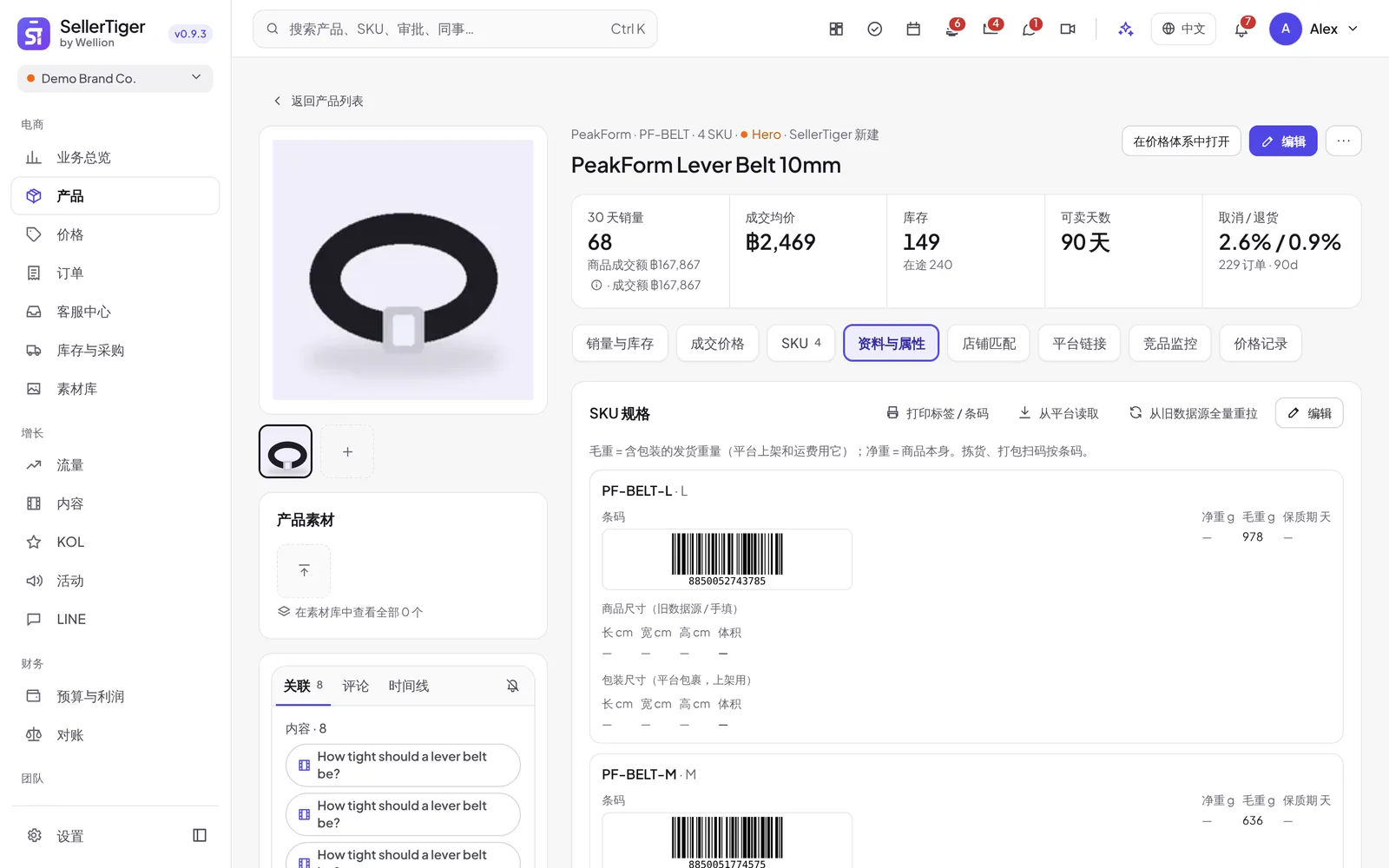The width and height of the screenshot is (1389, 868).
Task: Open 内容 in the sidebar
Action: click(x=115, y=503)
